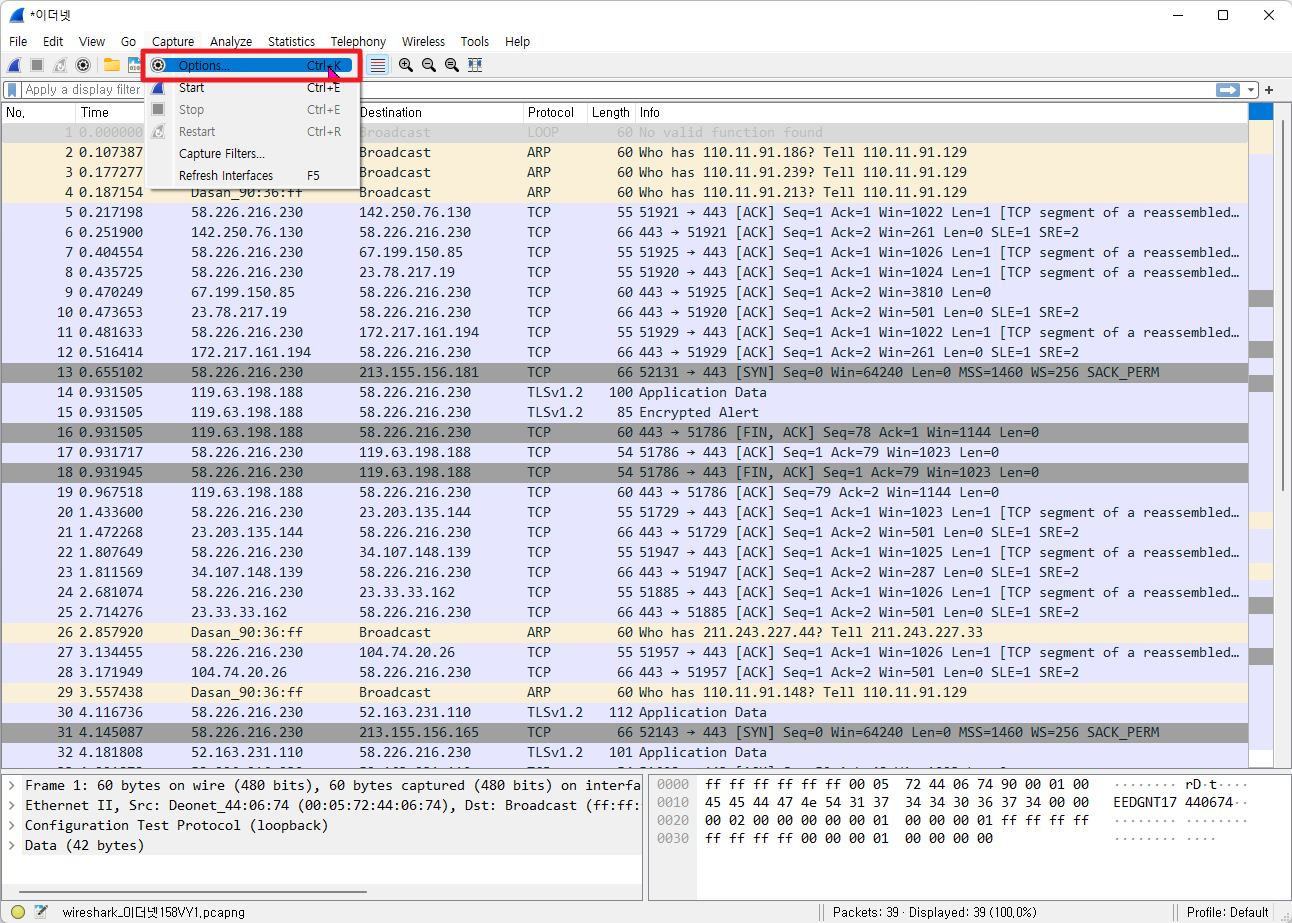Expand the Data (42 bytes) row
This screenshot has height=923, width=1292.
pos(11,845)
